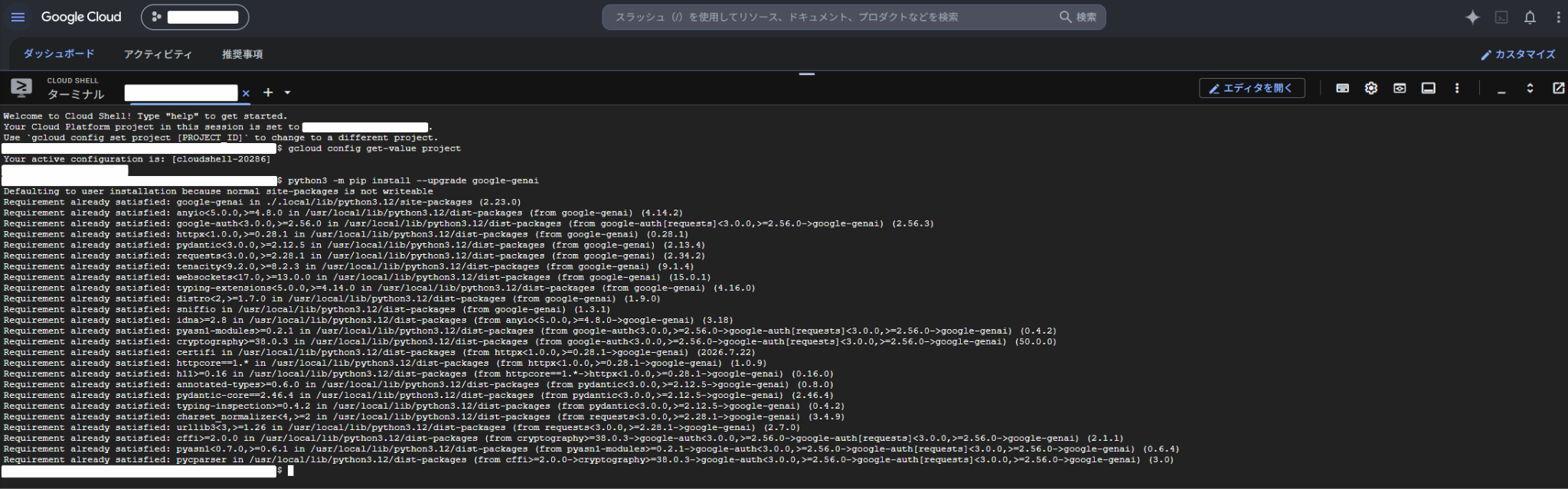Click the 'Welcome to Cloud Shell!' line
1568x489 pixels.
145,116
